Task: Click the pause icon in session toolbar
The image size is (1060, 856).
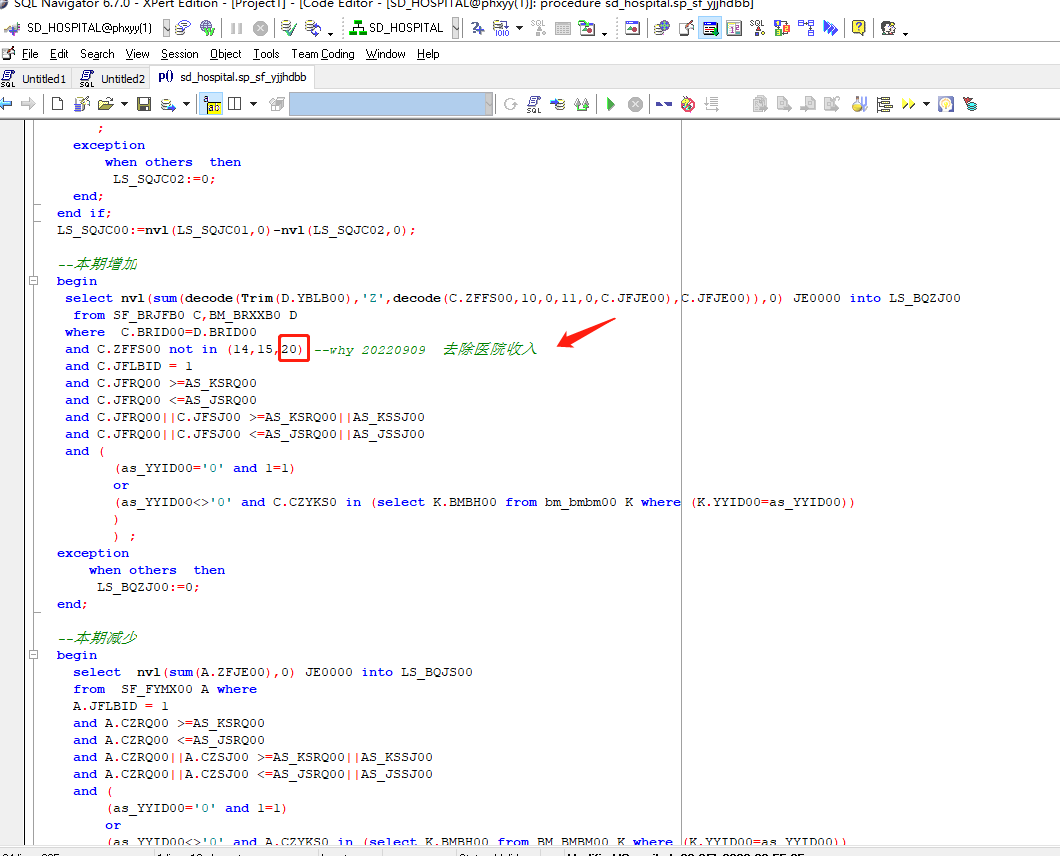Action: pos(237,28)
